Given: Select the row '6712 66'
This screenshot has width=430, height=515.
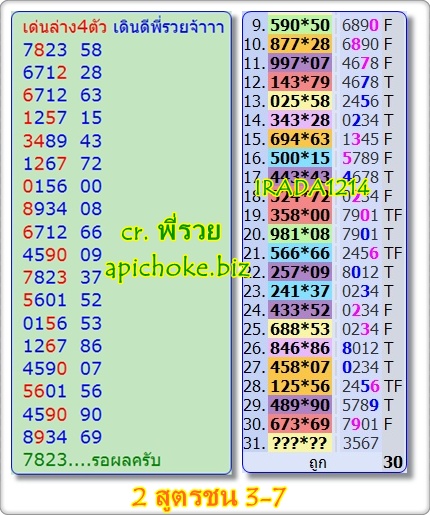Looking at the screenshot, I should (62, 232).
